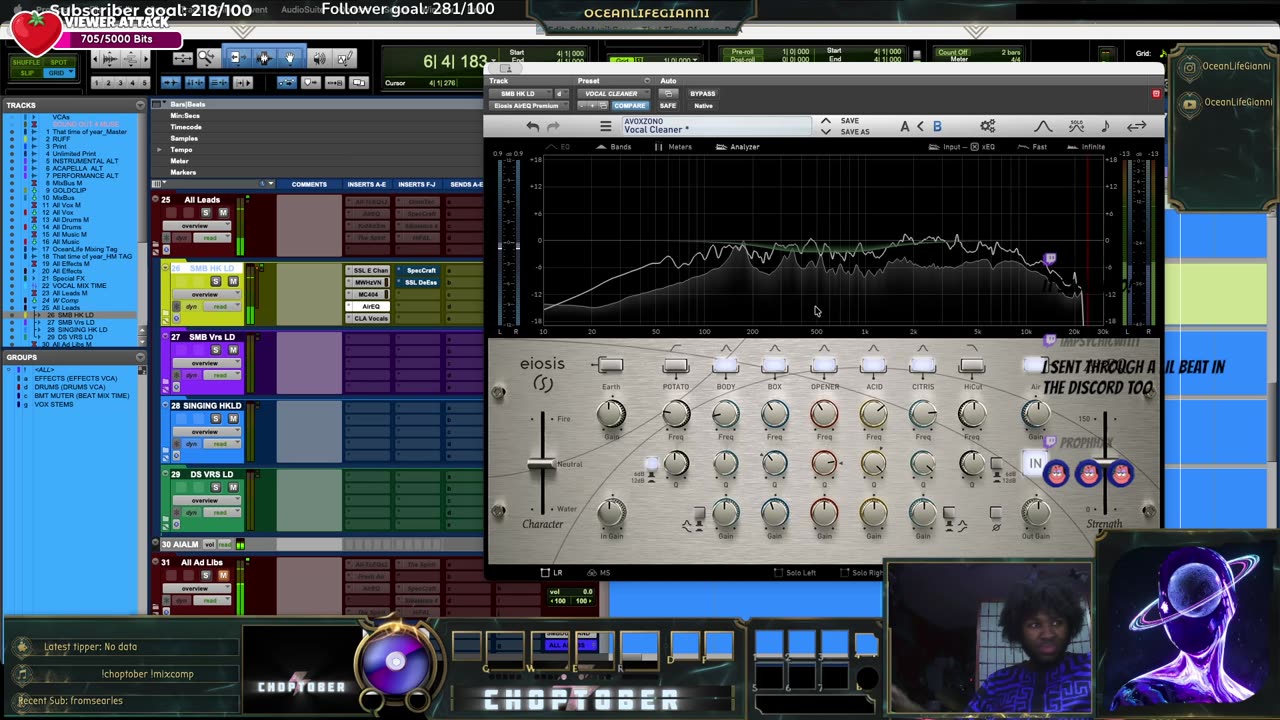Copy setting A to B with arrow
This screenshot has height=720, width=1280.
(x=921, y=126)
